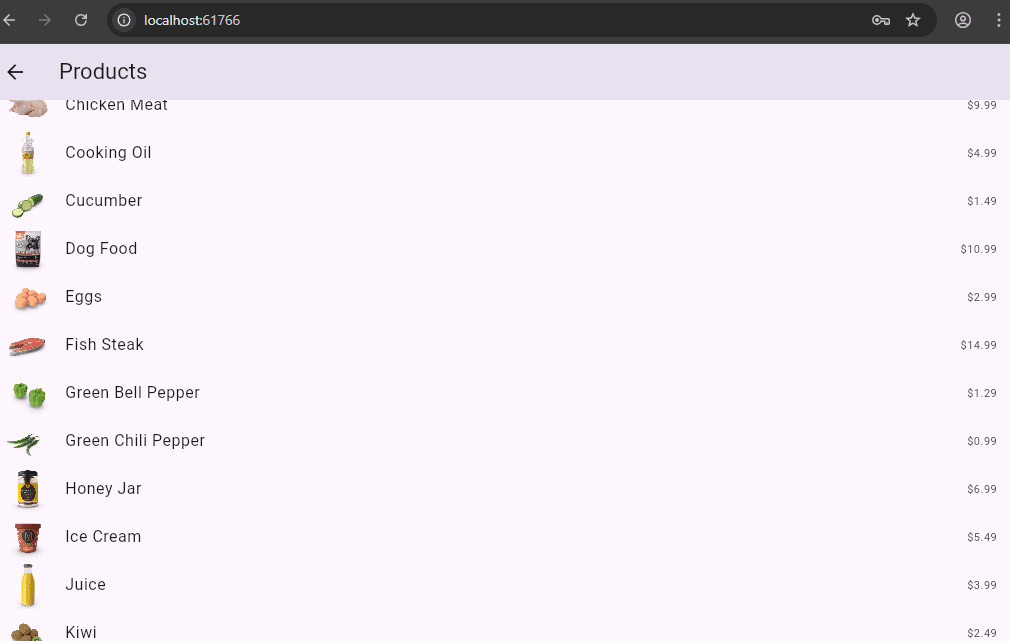View site information icon in address bar
1010x641 pixels.
124,20
